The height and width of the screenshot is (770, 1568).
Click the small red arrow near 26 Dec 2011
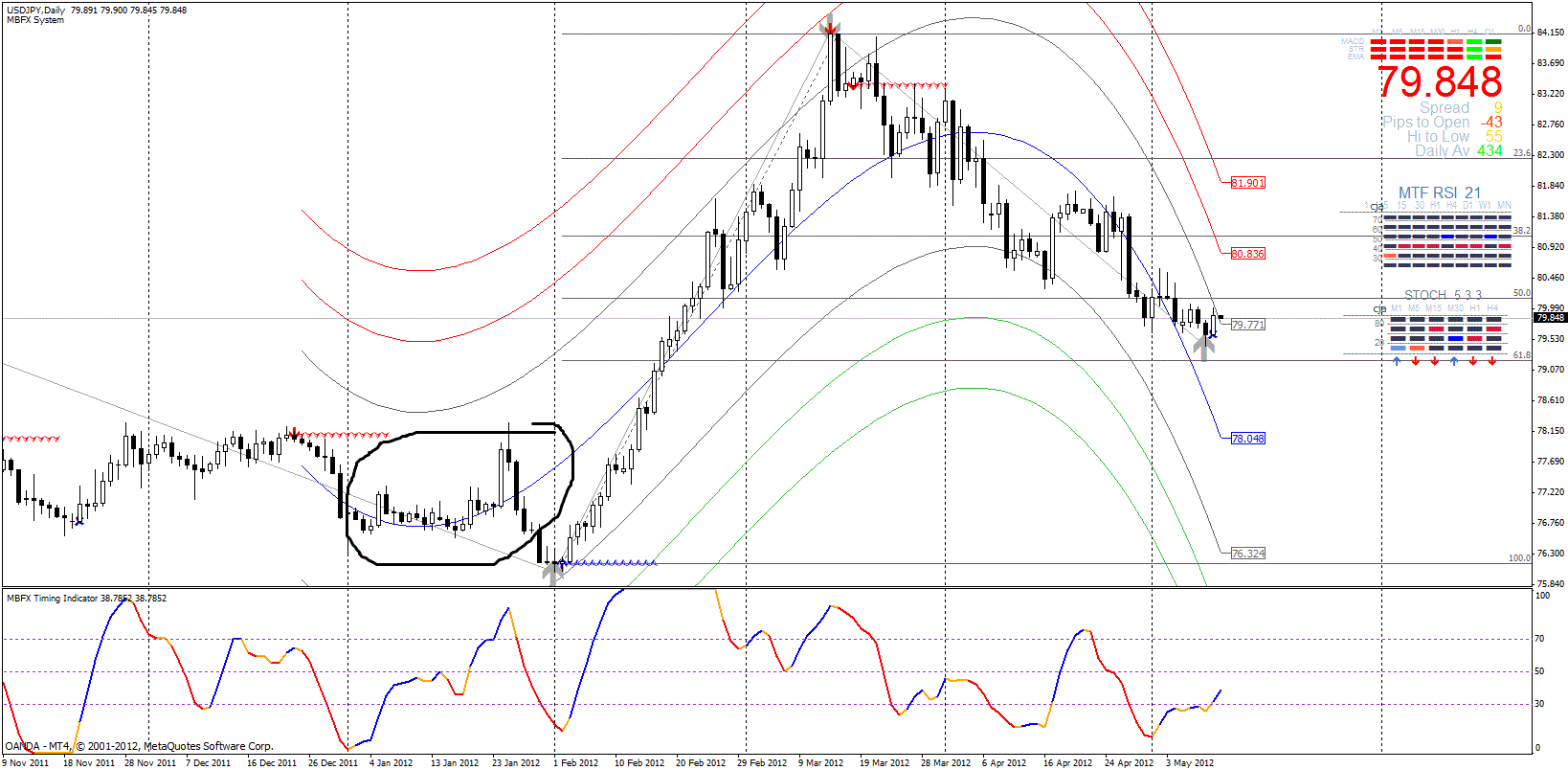pyautogui.click(x=294, y=432)
